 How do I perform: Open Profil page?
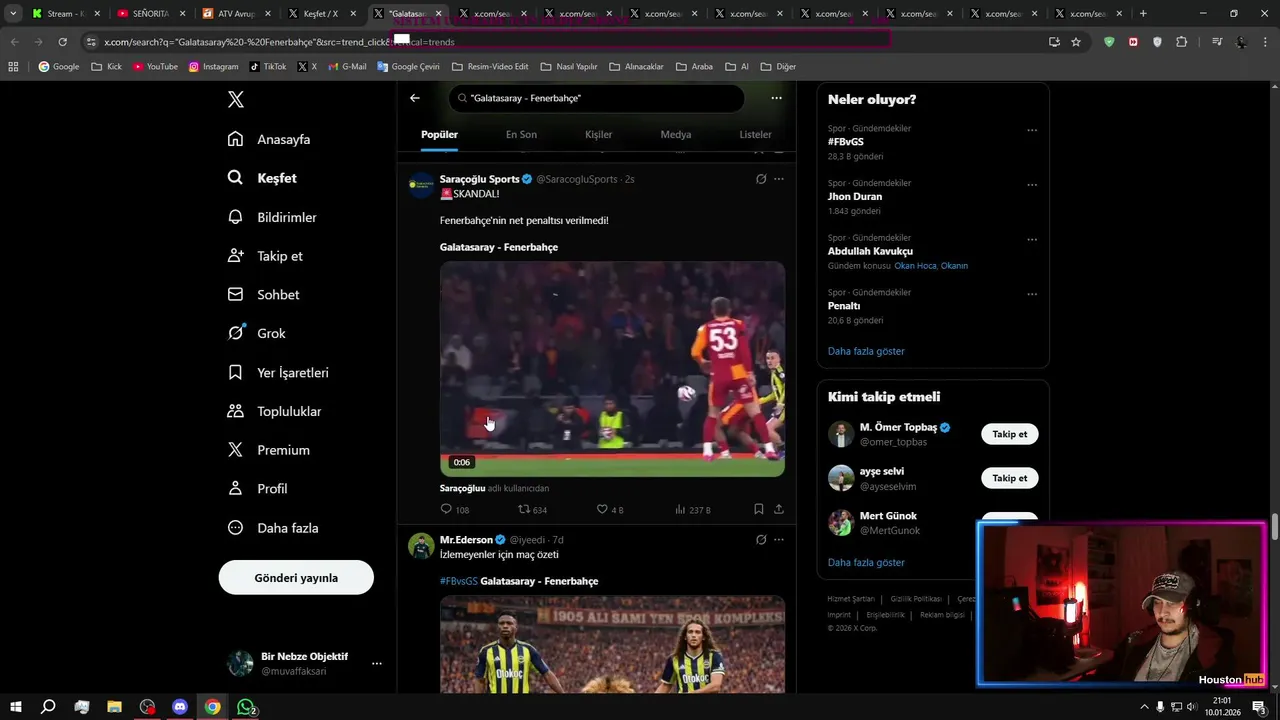coord(257,488)
